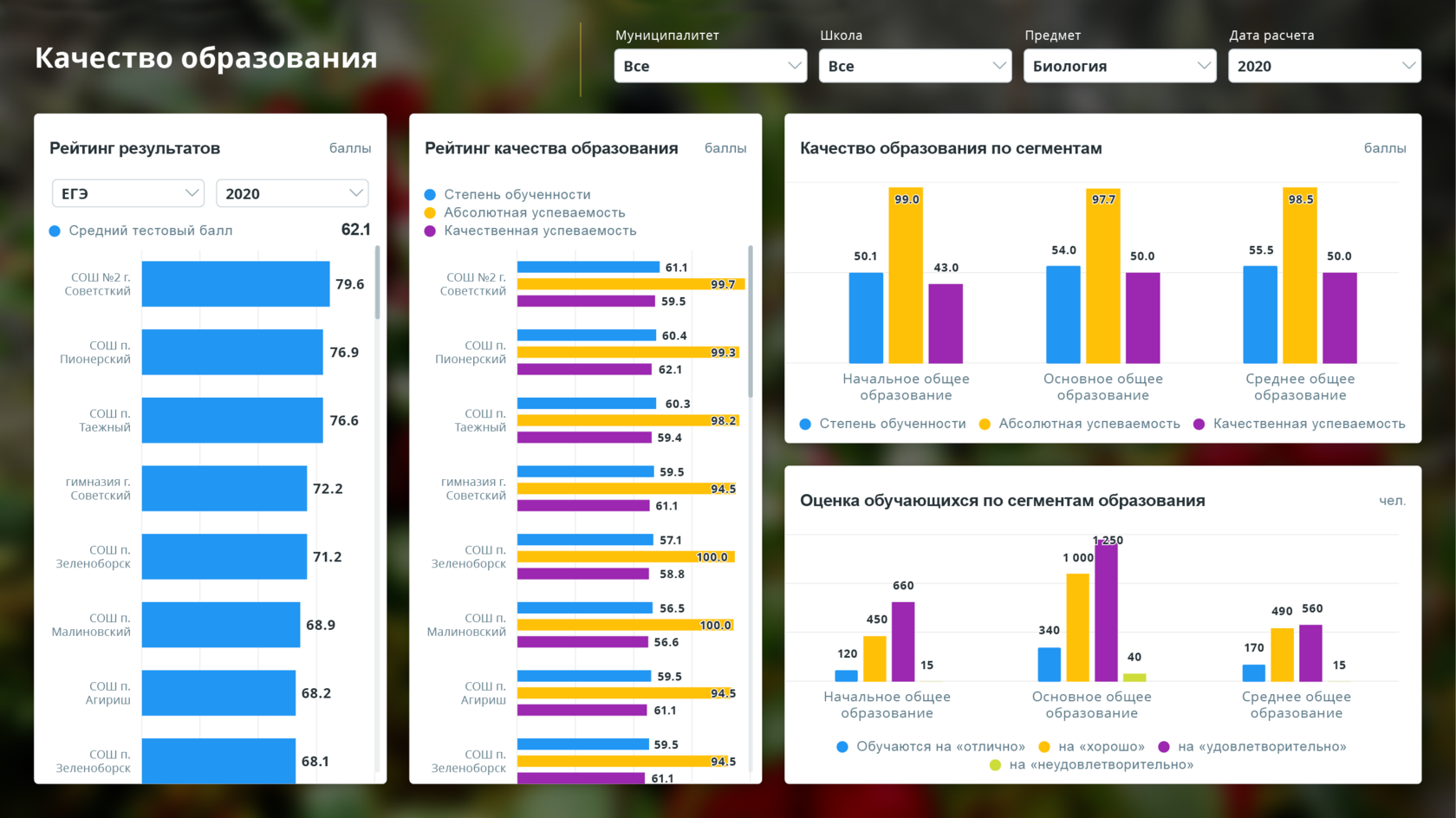Click the blue 50.1 bar in segments chart
Image resolution: width=1456 pixels, height=818 pixels.
[866, 318]
